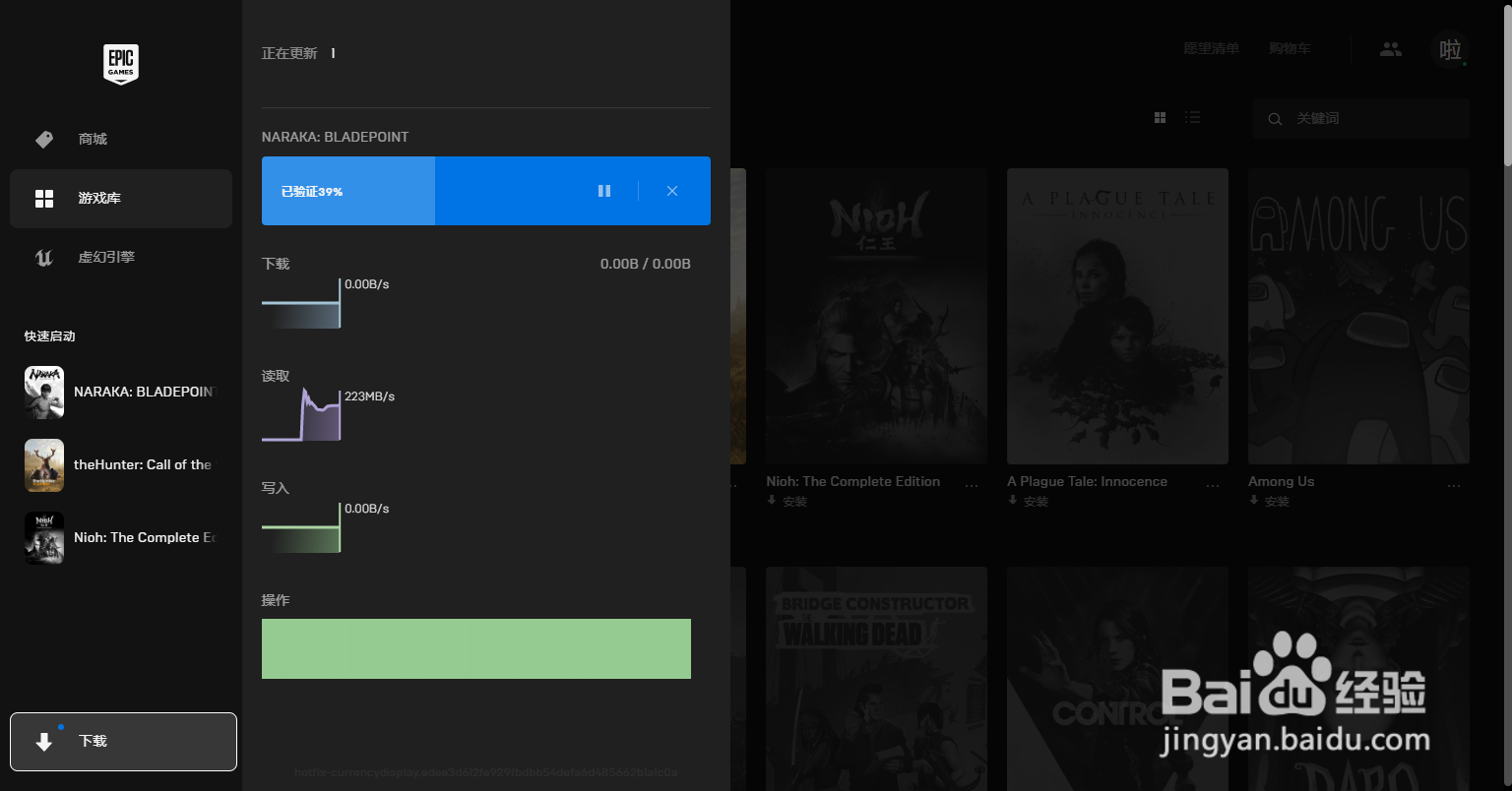1512x791 pixels.
Task: Cancel the NARAKA update with X
Action: click(672, 191)
